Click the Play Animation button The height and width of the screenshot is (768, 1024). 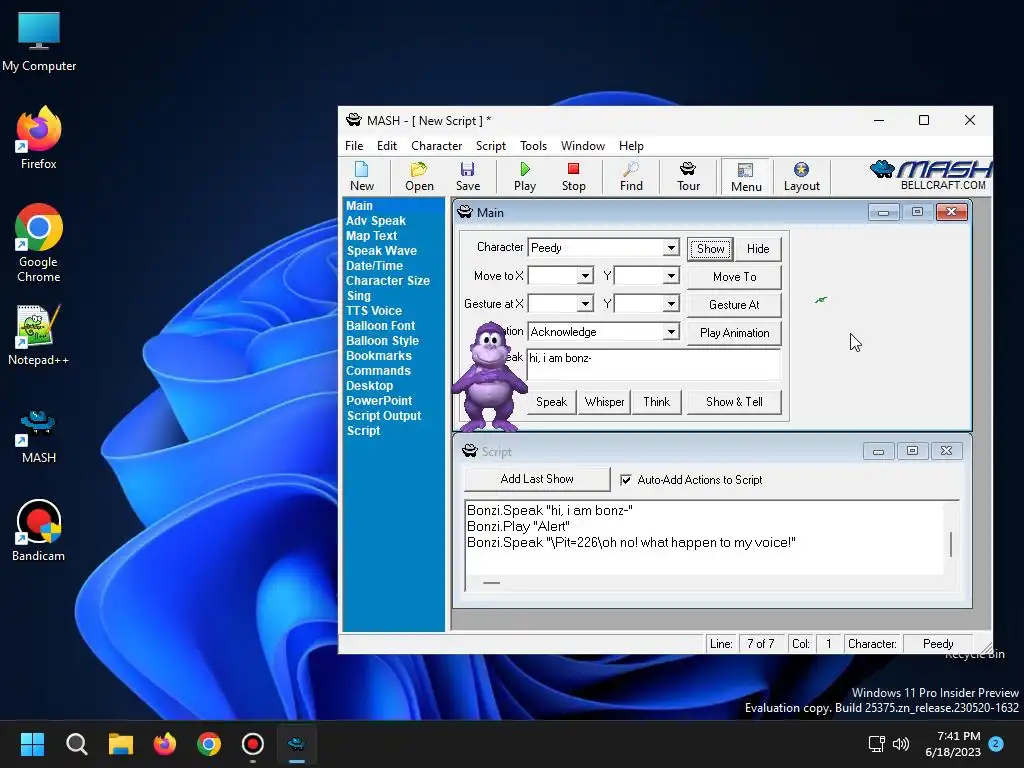(734, 333)
